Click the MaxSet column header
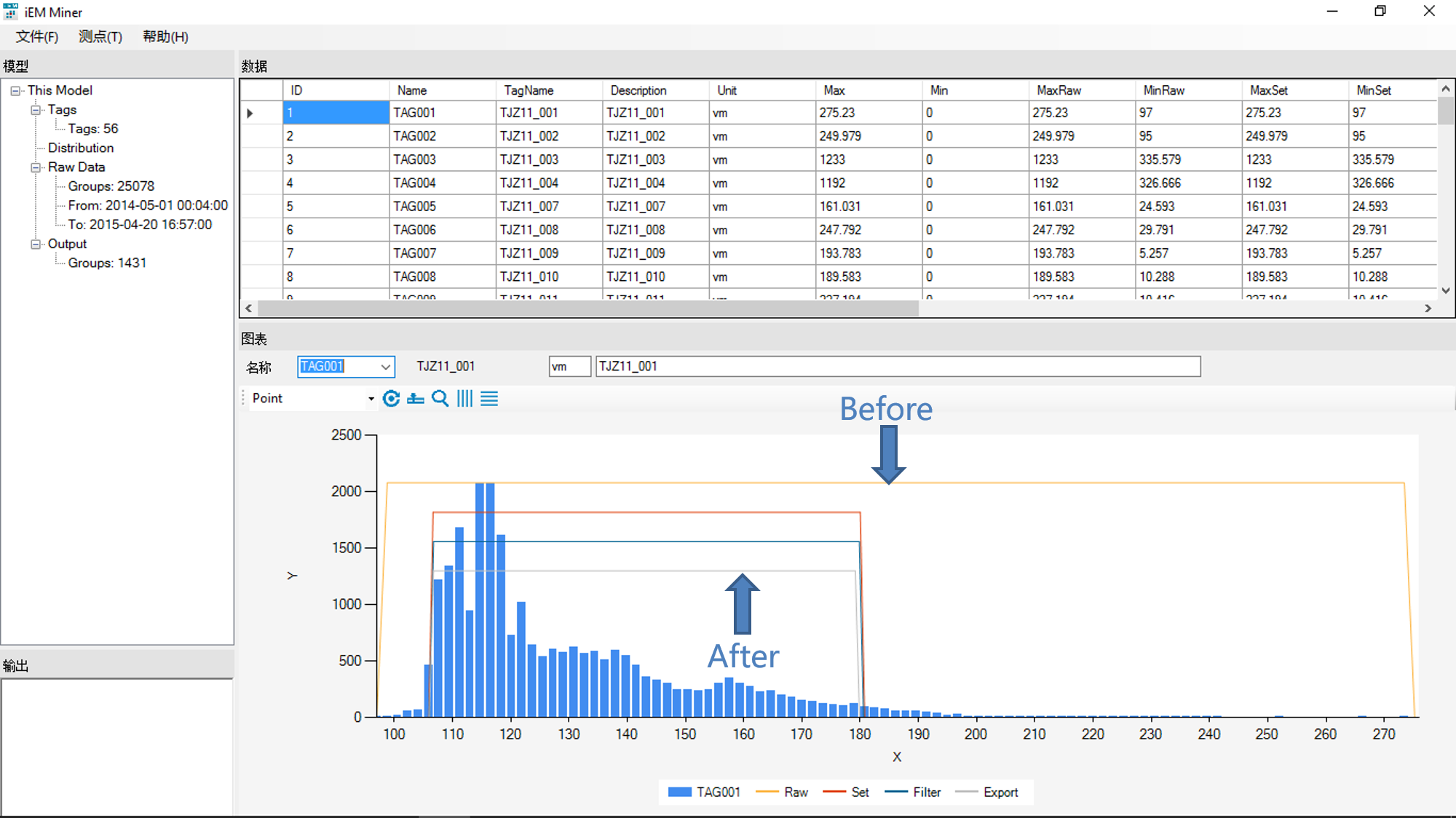1456x818 pixels. (1269, 90)
